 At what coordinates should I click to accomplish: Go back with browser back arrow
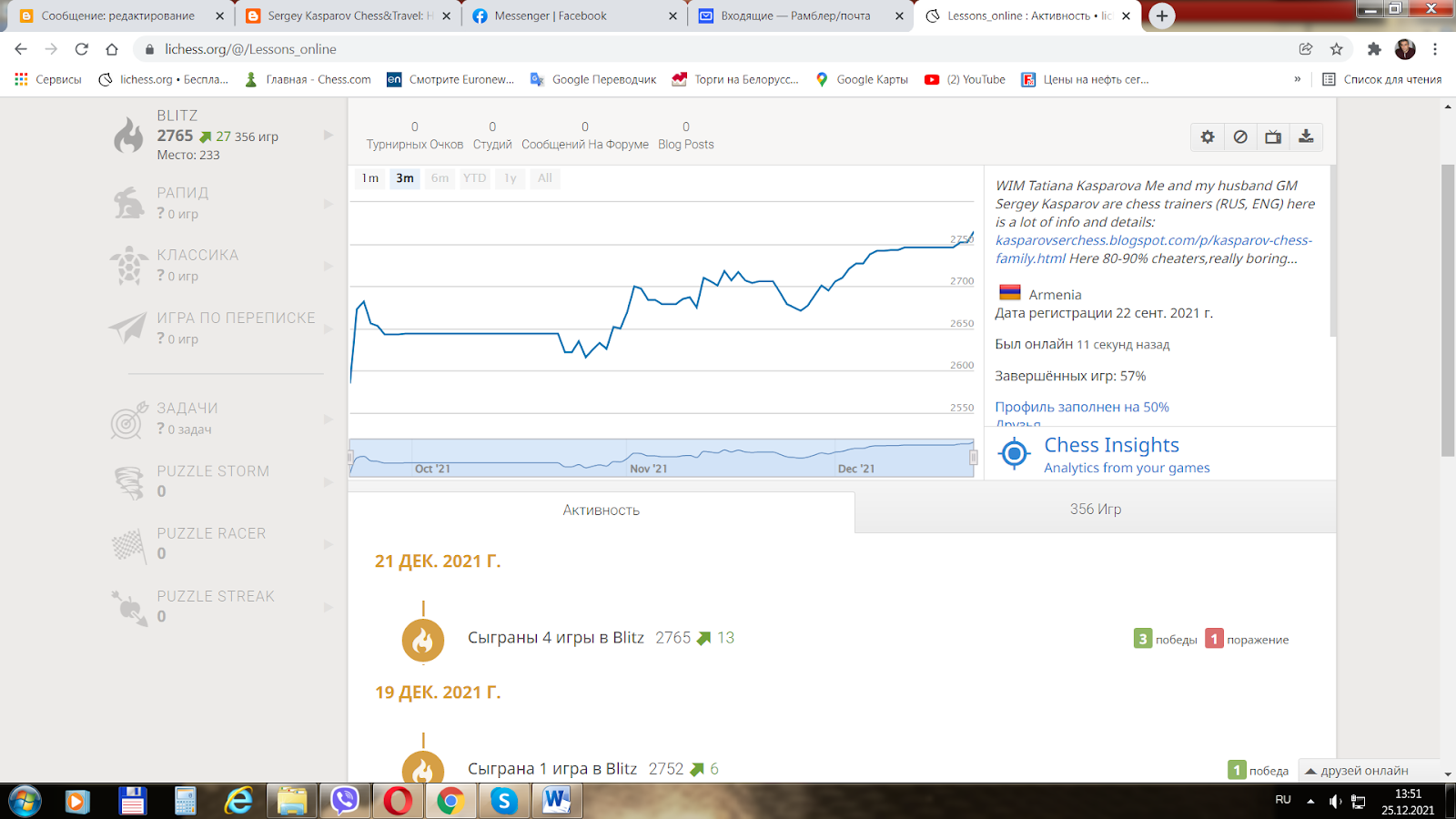click(21, 49)
